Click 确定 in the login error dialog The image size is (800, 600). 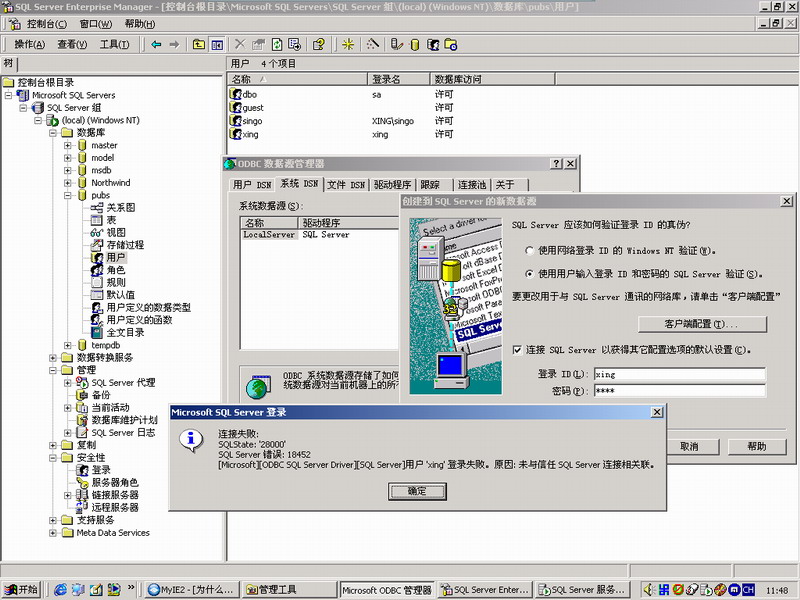tap(417, 491)
